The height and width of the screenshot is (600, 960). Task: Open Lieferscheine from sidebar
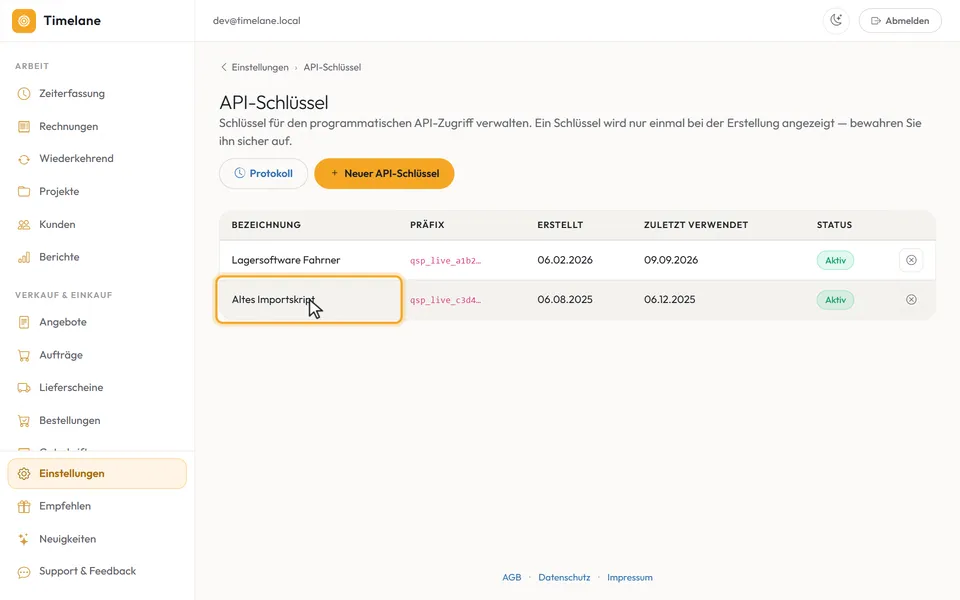point(97,388)
